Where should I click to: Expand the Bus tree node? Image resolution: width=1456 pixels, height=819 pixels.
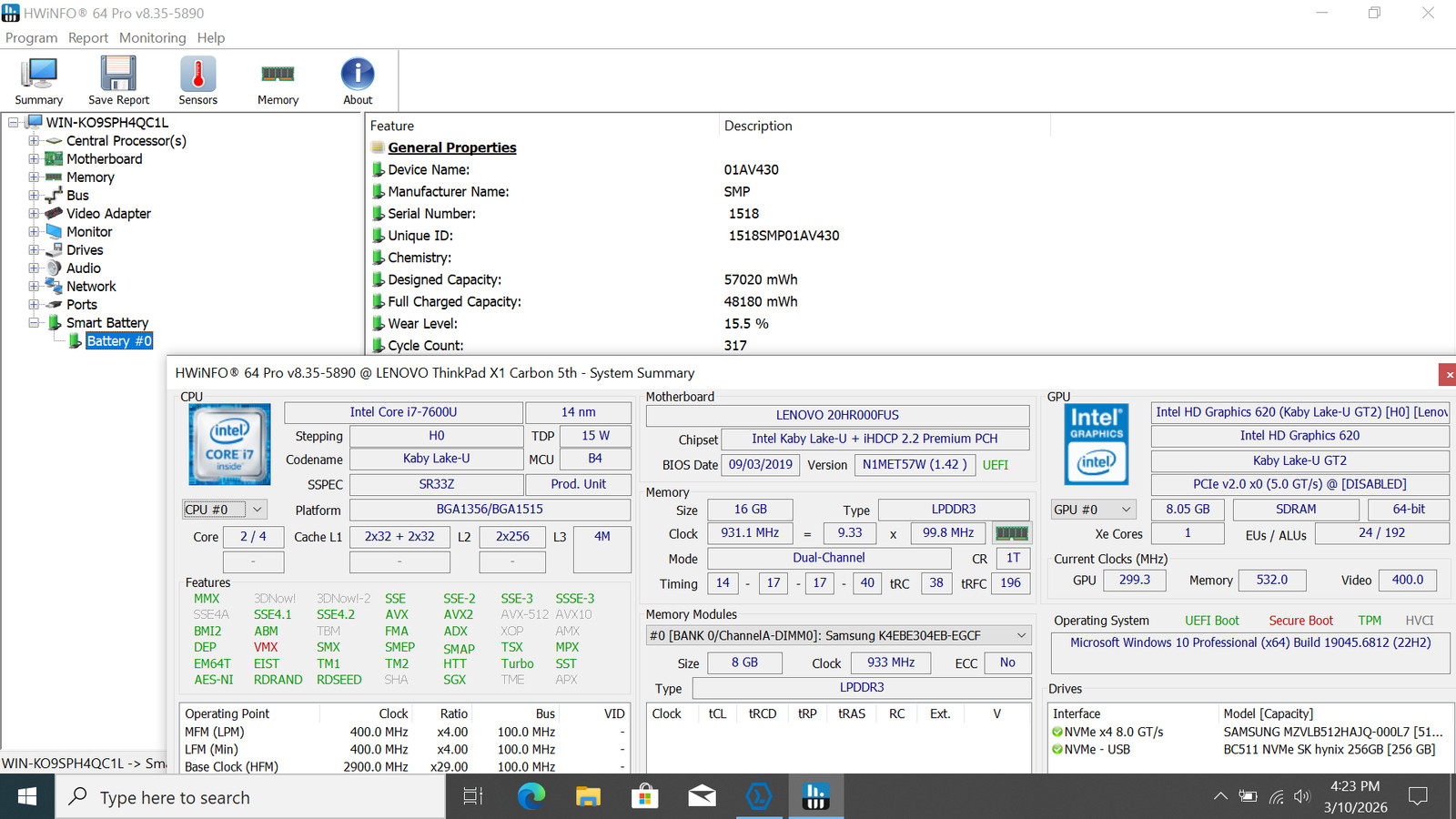pos(34,196)
